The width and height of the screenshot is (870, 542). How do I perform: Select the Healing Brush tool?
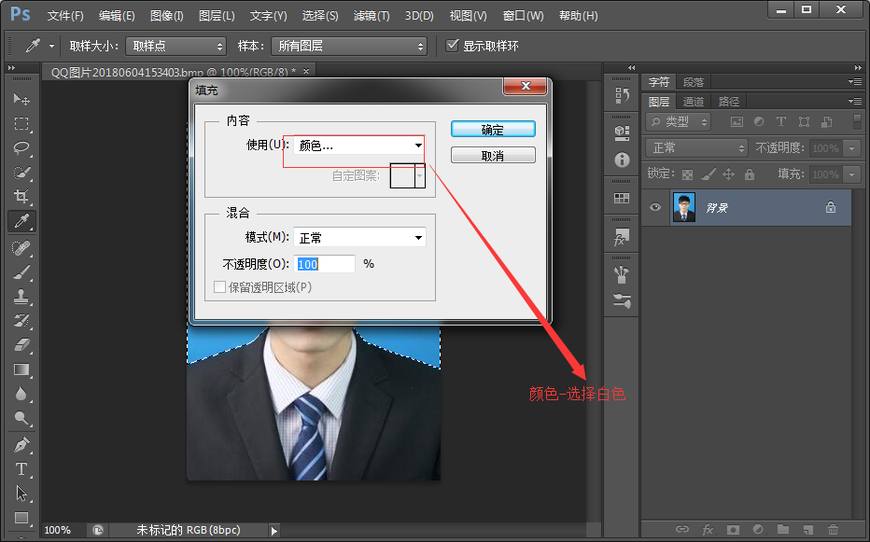tap(22, 248)
